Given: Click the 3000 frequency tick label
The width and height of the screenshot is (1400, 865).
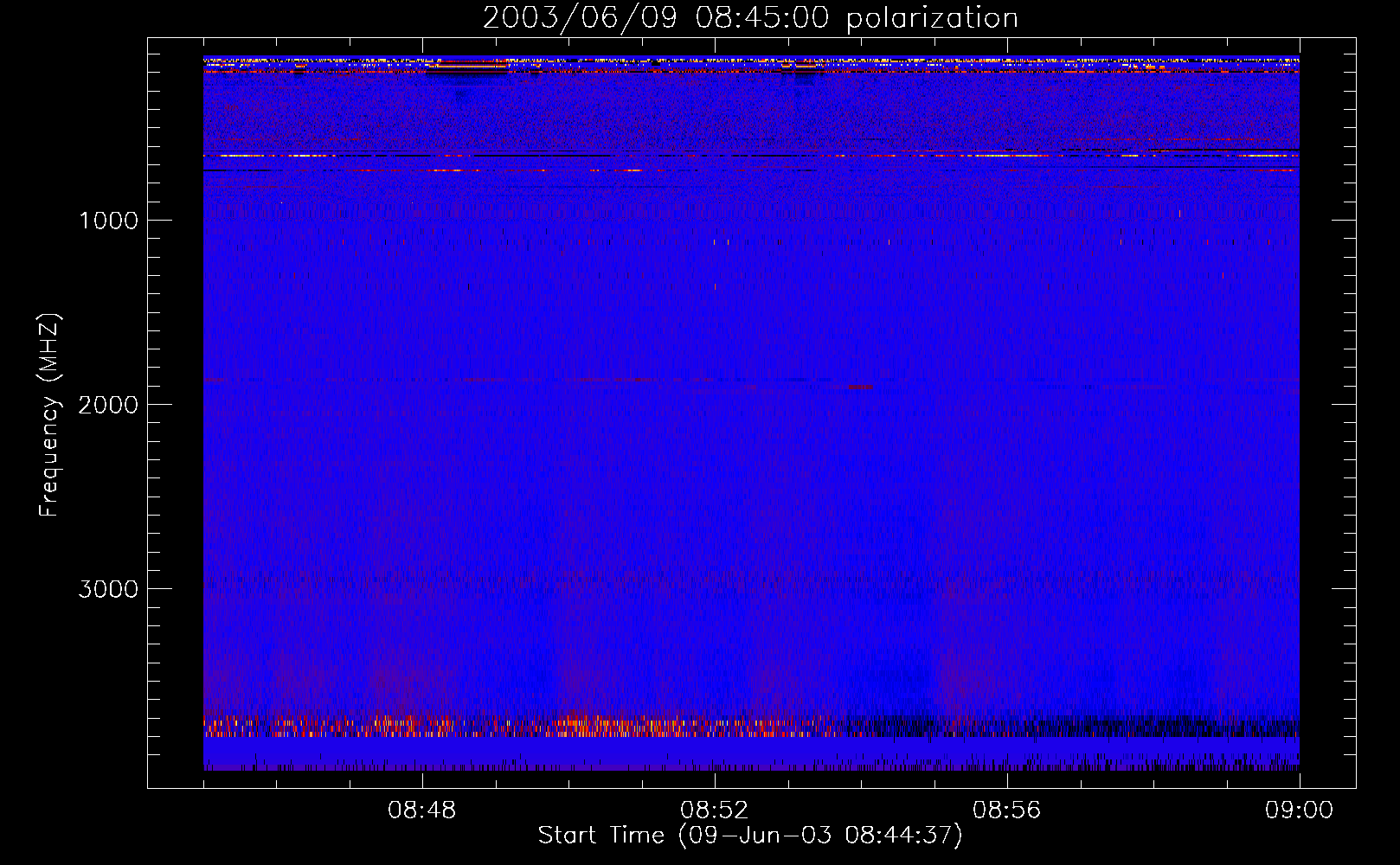Looking at the screenshot, I should pos(108,589).
